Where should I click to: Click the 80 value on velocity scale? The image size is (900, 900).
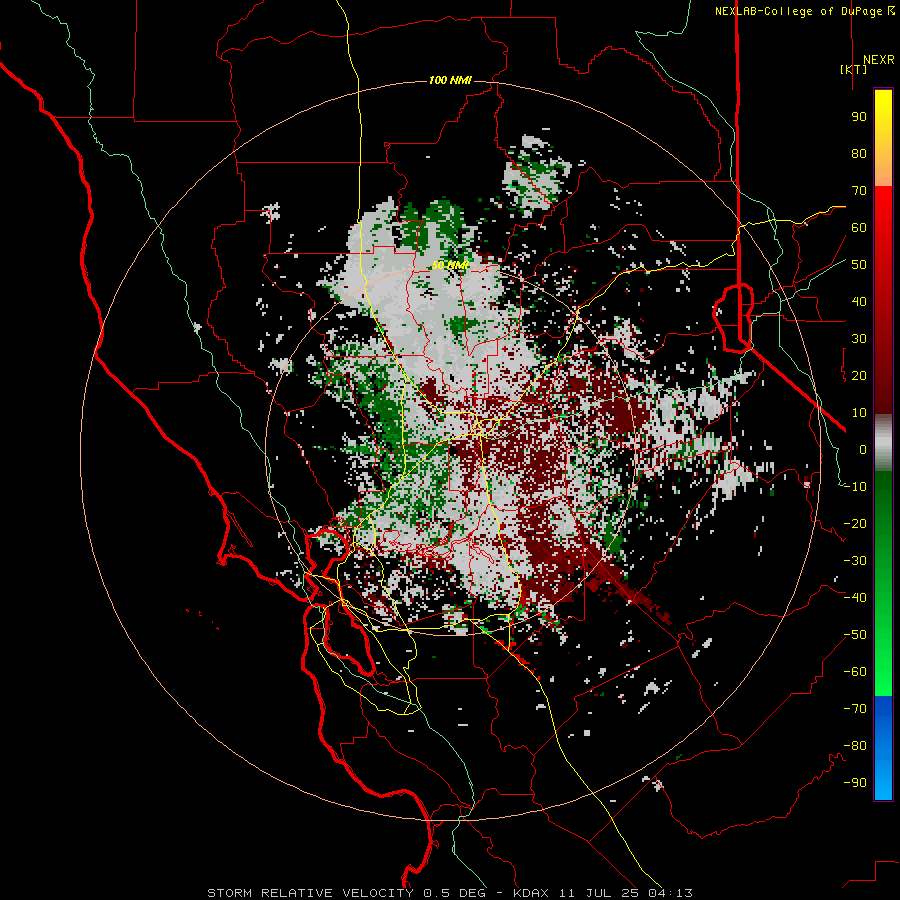(859, 154)
